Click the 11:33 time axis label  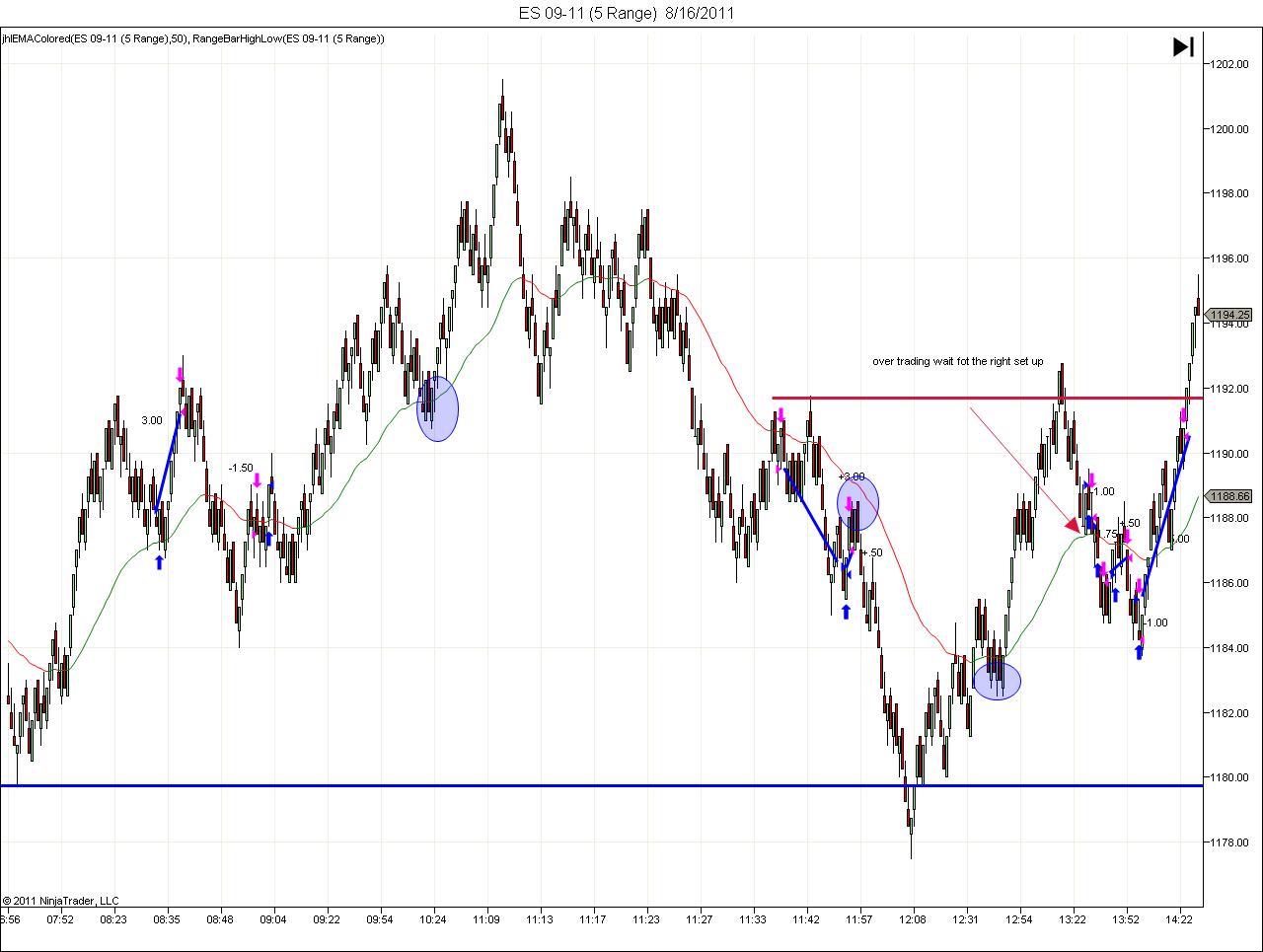(753, 919)
